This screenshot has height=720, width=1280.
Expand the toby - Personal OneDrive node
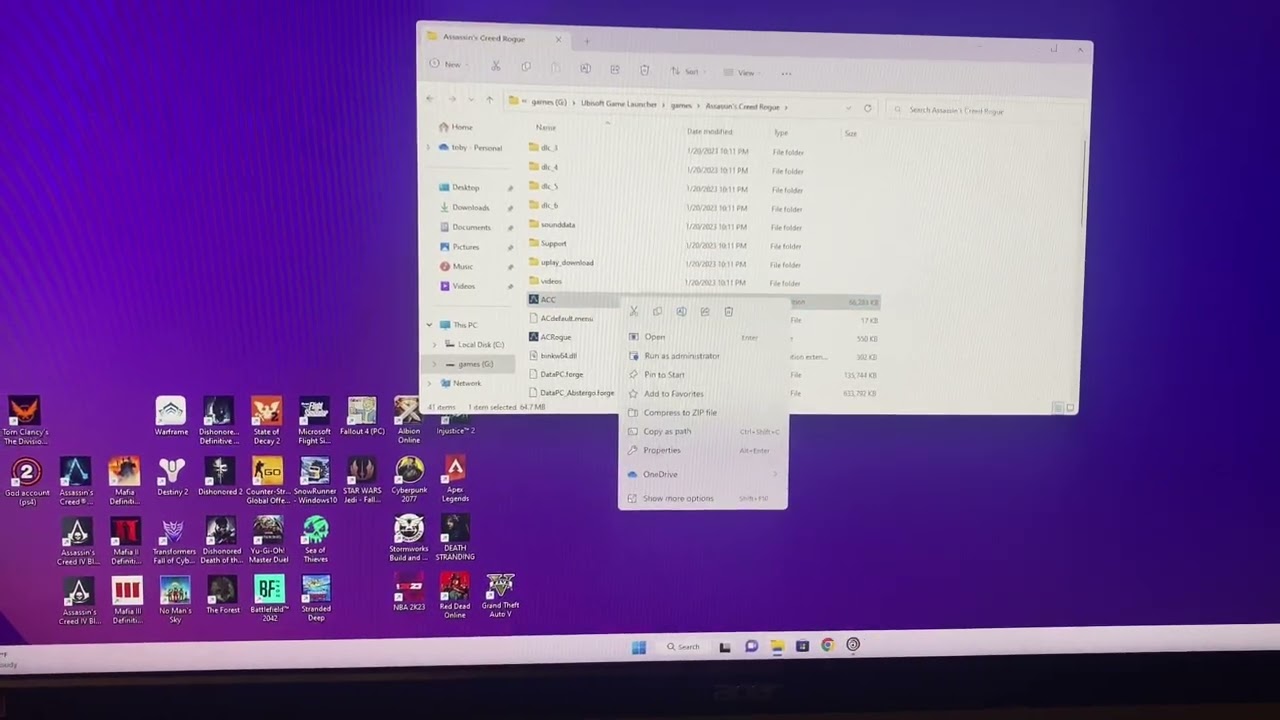point(429,147)
